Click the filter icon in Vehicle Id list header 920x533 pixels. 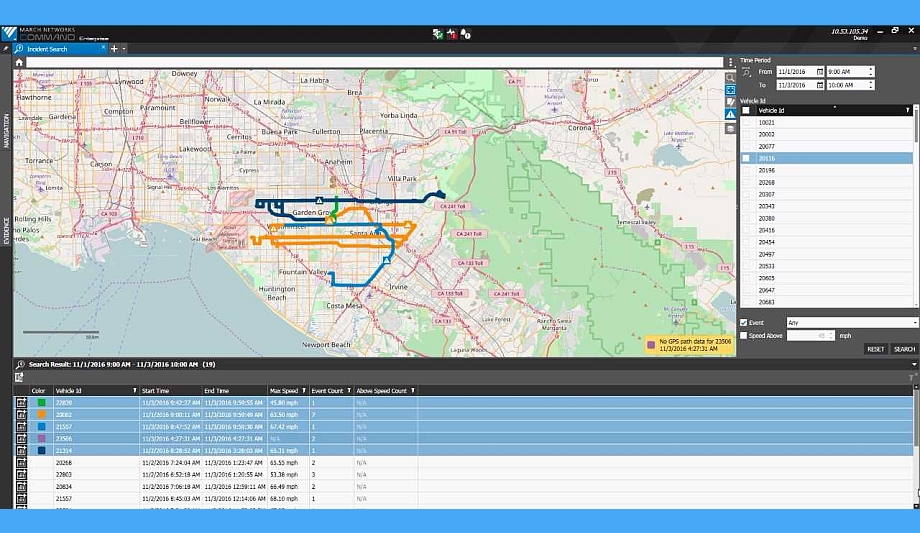(x=907, y=110)
